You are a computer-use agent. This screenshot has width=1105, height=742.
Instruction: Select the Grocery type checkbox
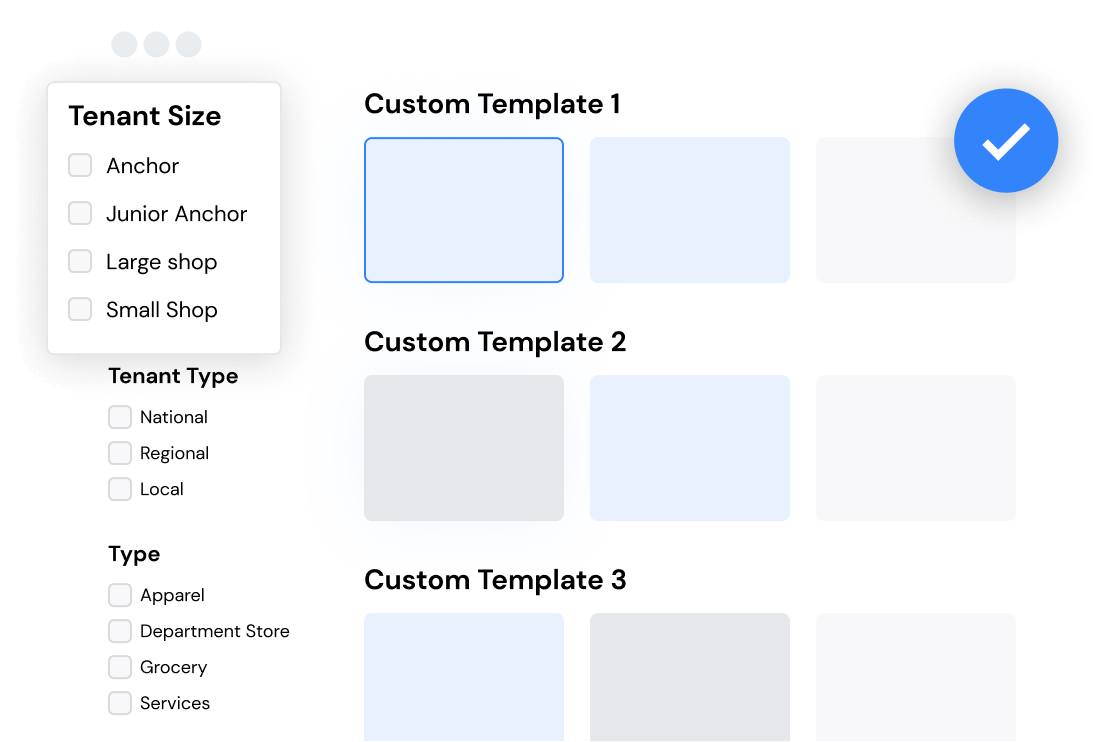tap(120, 667)
